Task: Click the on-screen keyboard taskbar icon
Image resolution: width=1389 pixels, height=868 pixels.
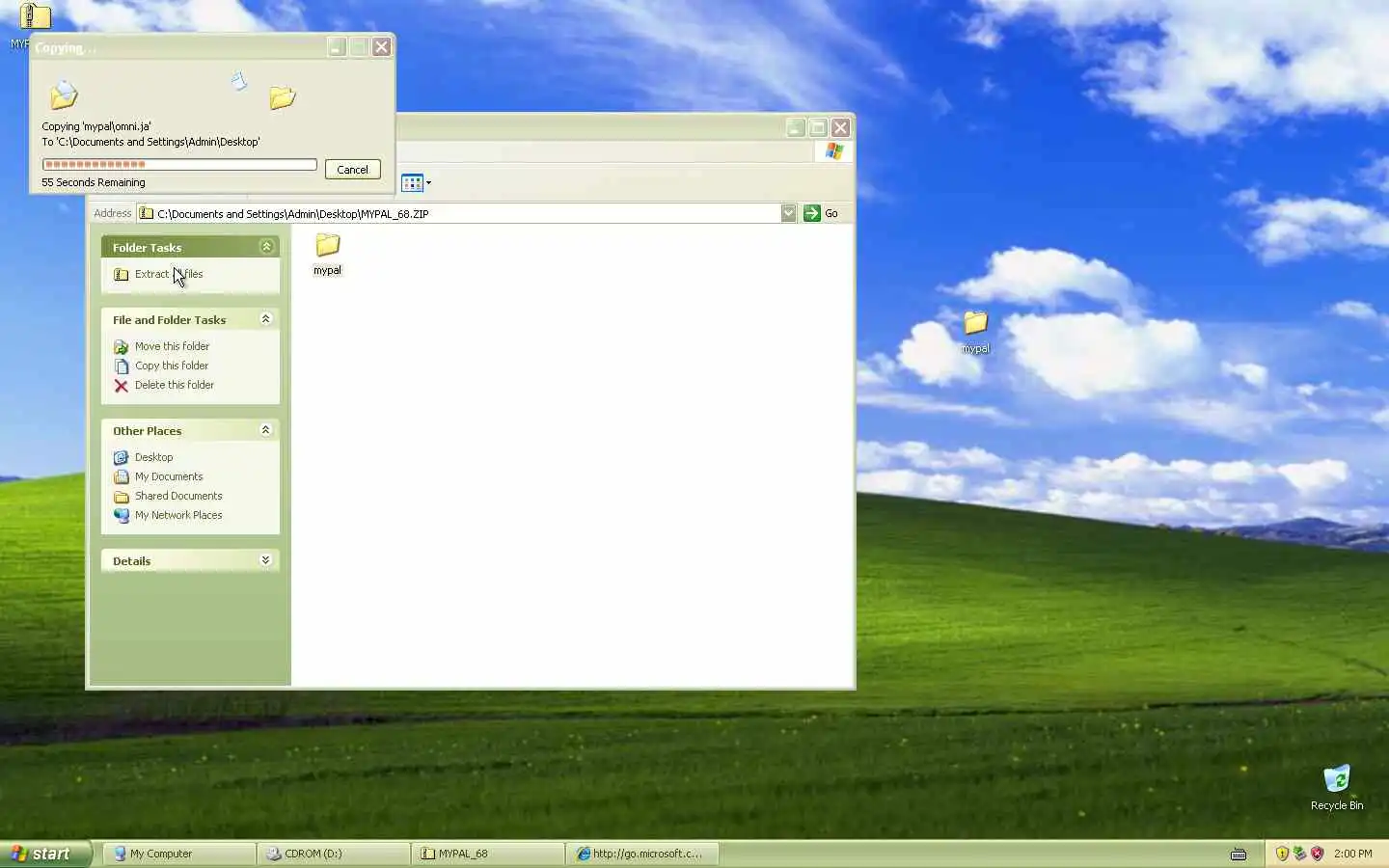Action: click(x=1239, y=854)
